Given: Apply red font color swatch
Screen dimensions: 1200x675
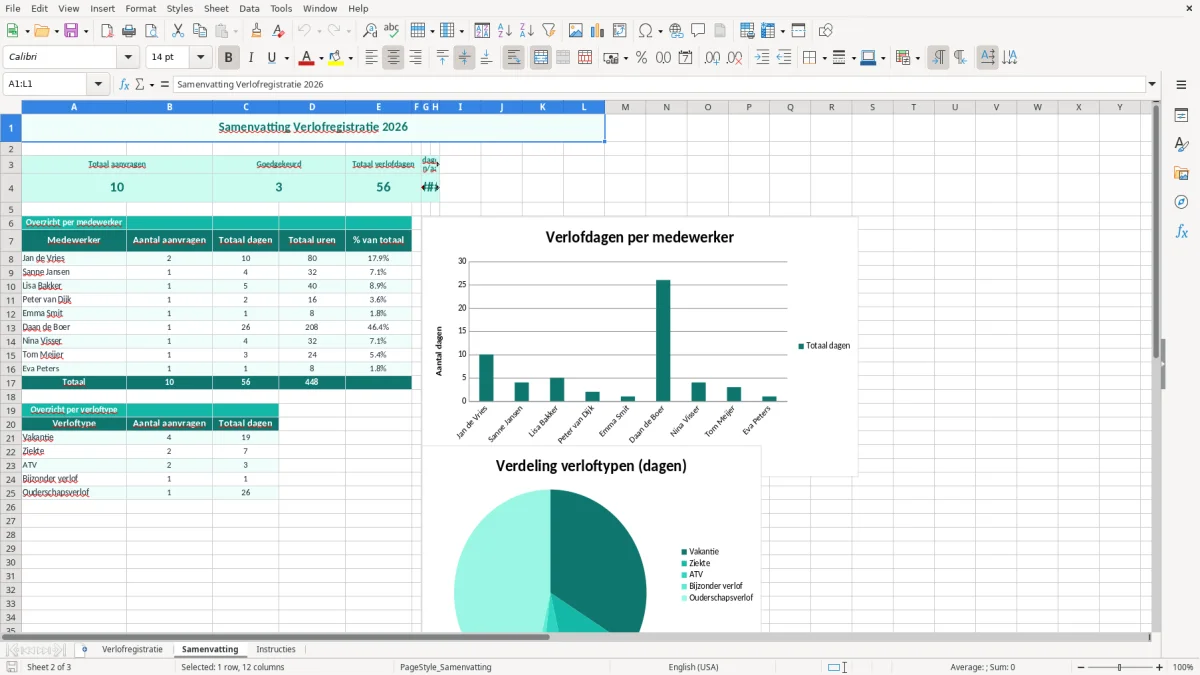Looking at the screenshot, I should coord(307,58).
